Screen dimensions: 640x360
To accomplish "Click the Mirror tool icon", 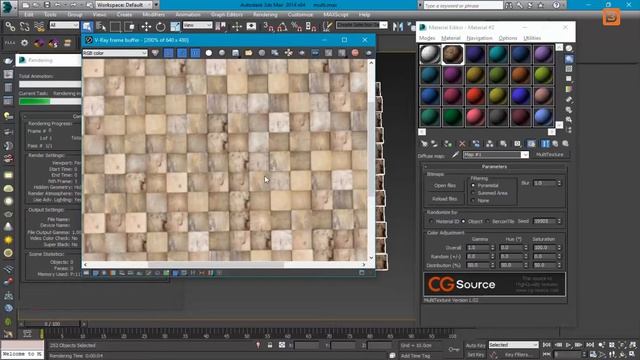I will 398,27.
